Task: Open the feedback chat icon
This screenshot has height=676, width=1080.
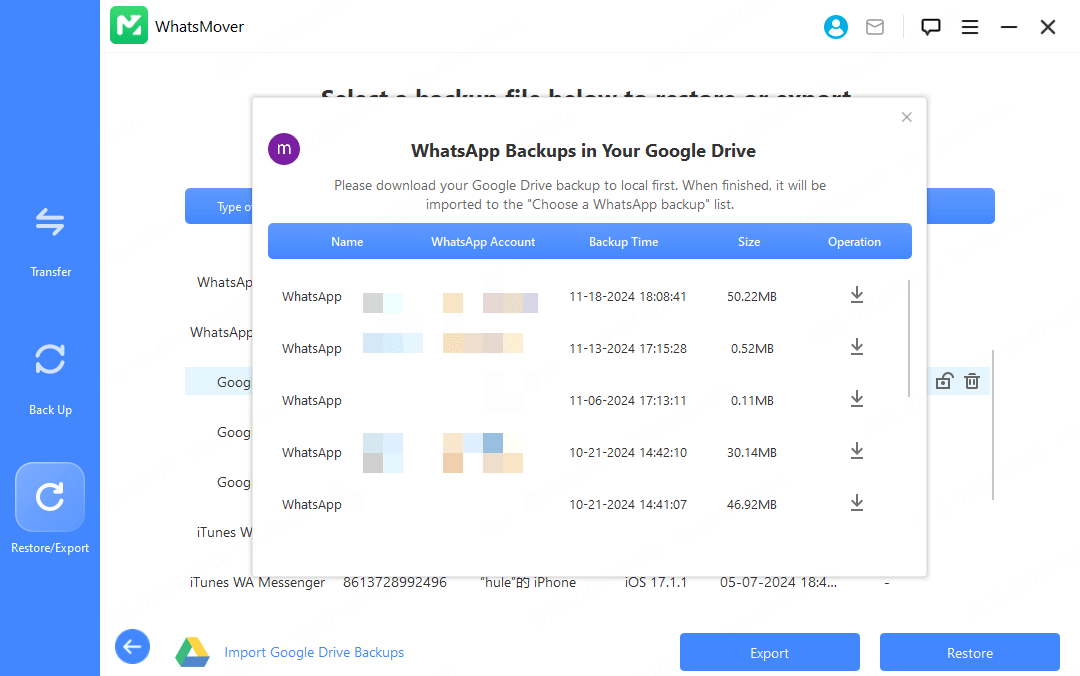Action: tap(931, 27)
